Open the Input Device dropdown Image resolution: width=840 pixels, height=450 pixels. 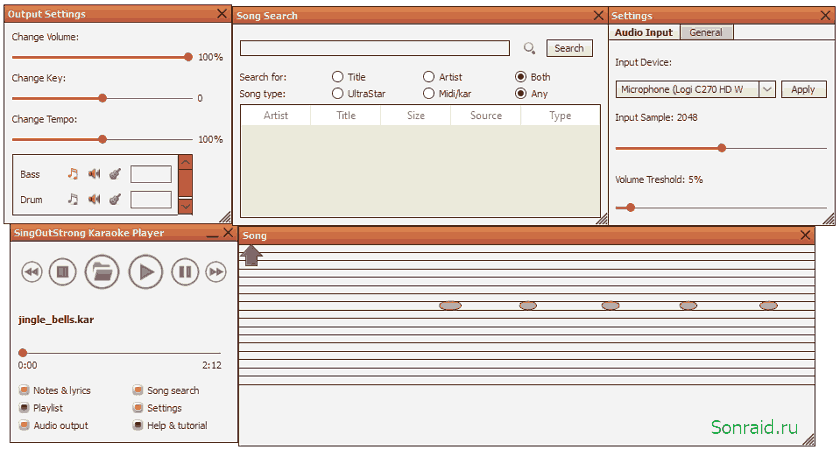(767, 89)
